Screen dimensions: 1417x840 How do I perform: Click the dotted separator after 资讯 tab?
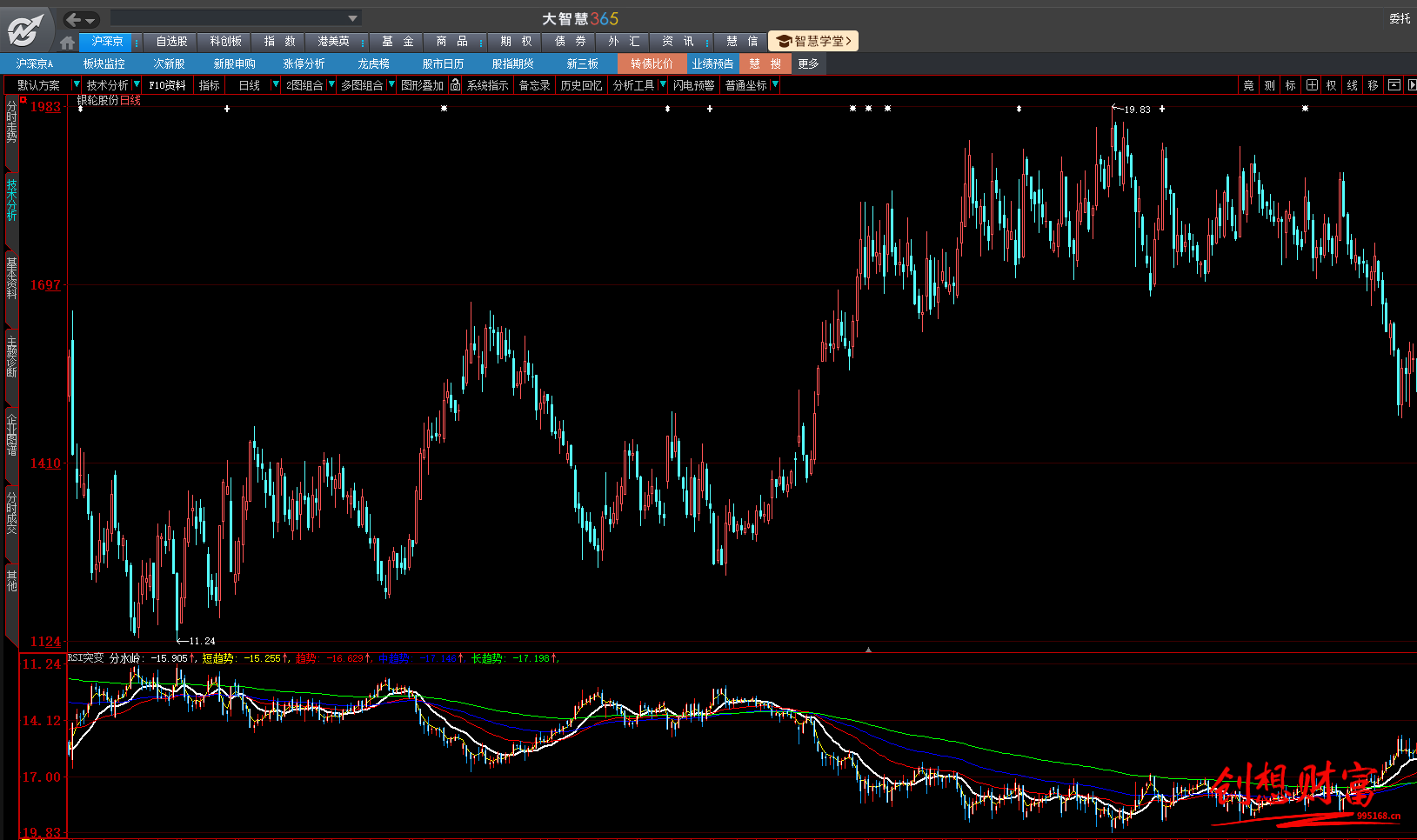click(x=707, y=43)
